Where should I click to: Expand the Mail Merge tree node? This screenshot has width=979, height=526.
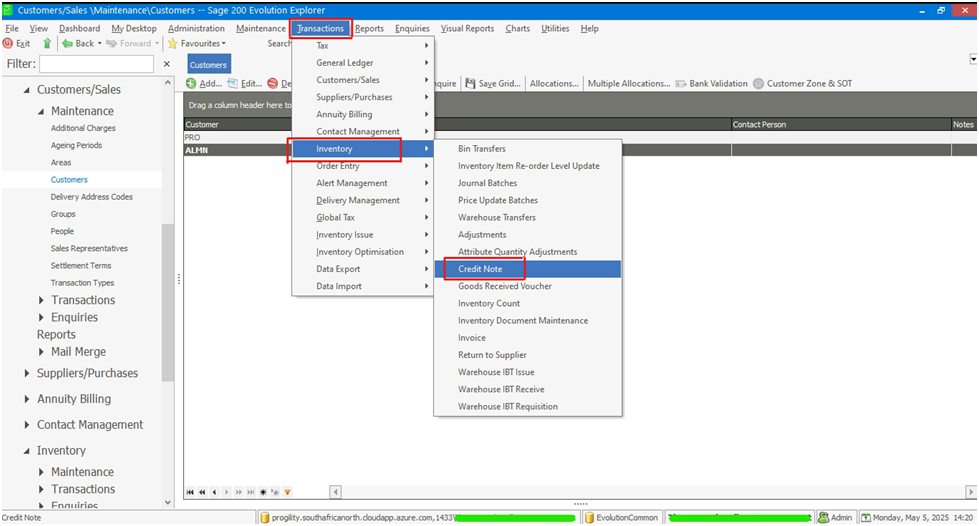point(41,352)
